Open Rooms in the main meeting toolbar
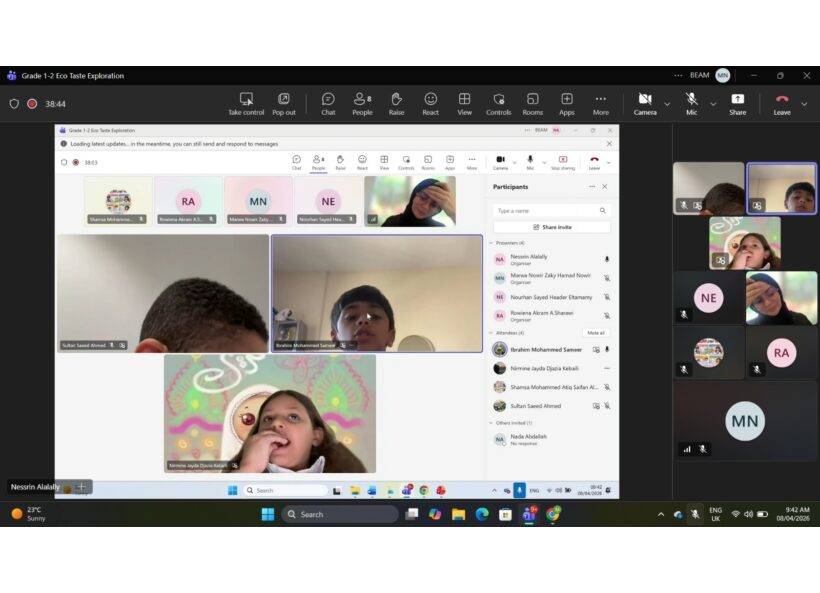Image resolution: width=820 pixels, height=593 pixels. pyautogui.click(x=532, y=103)
